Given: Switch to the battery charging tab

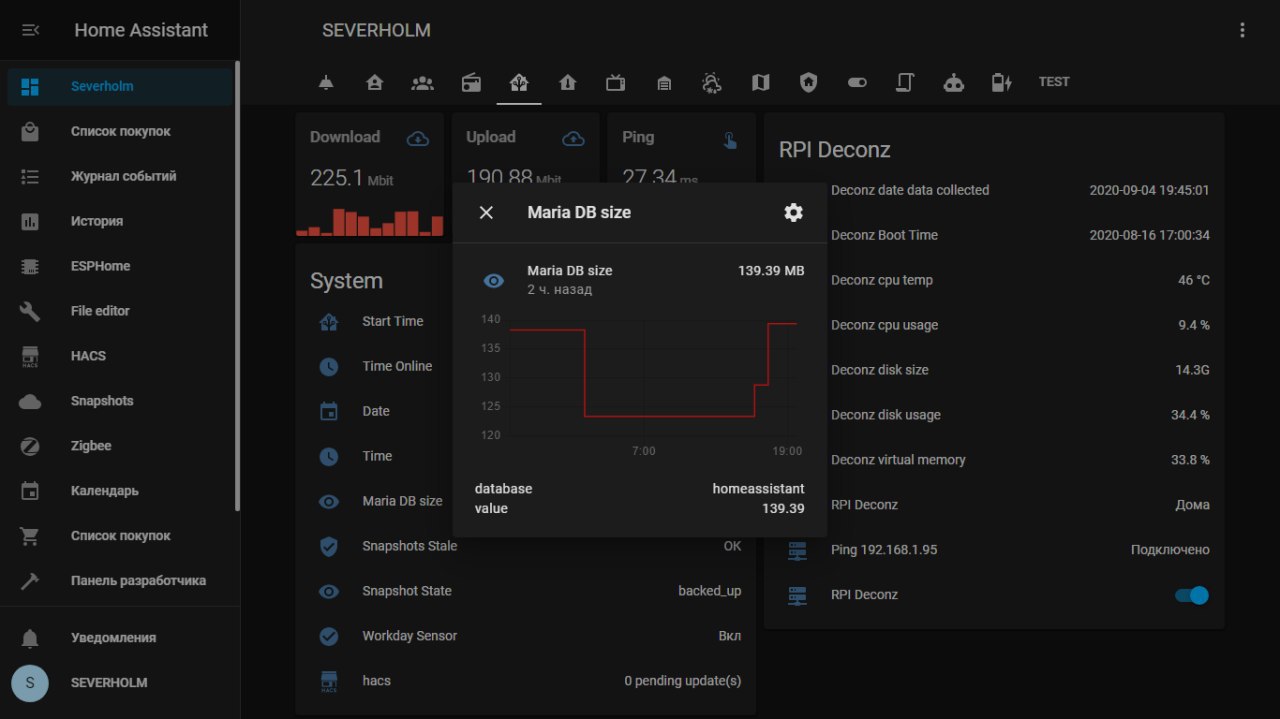Looking at the screenshot, I should [1002, 82].
